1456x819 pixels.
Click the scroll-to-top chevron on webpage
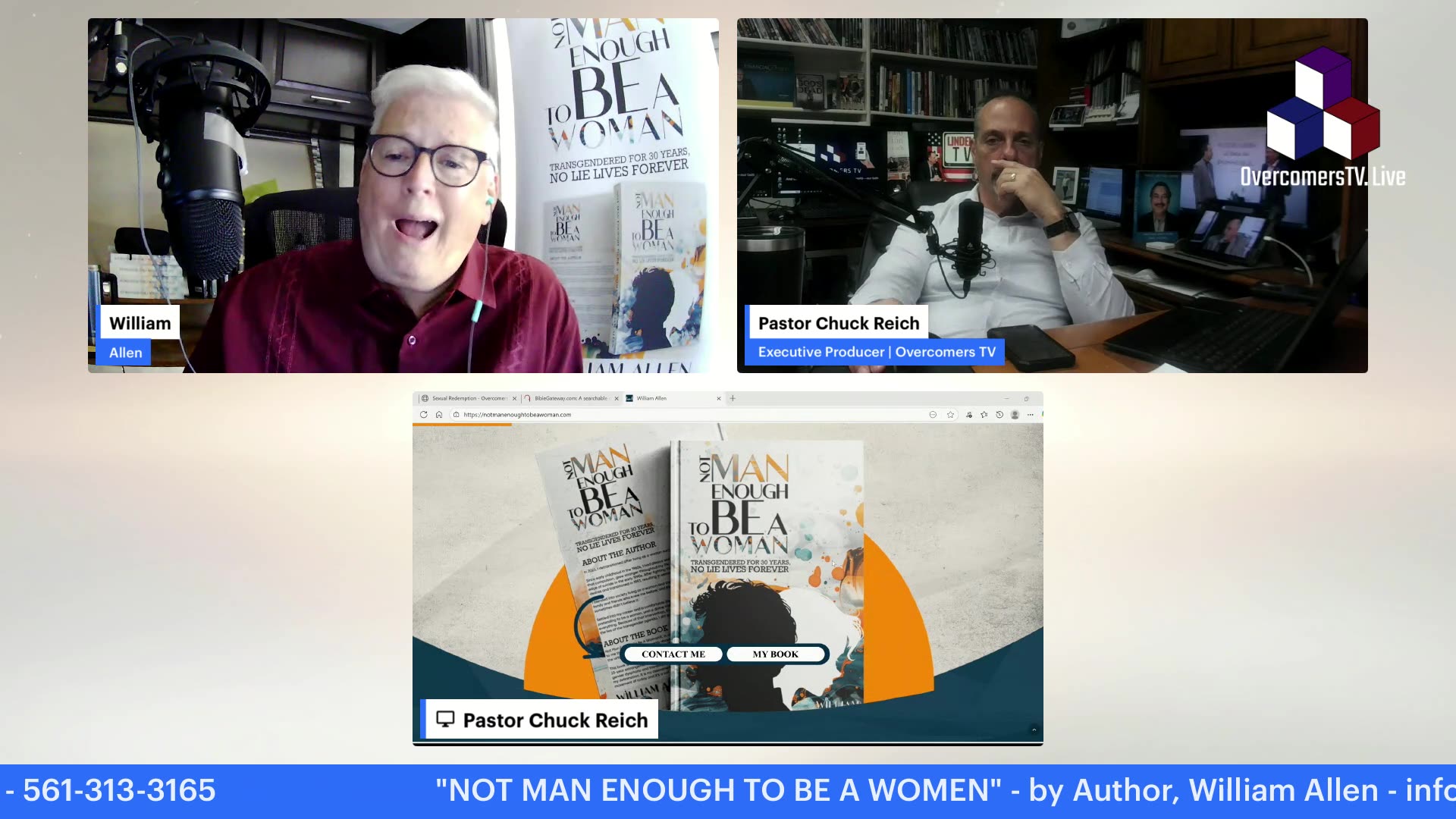pyautogui.click(x=1034, y=730)
